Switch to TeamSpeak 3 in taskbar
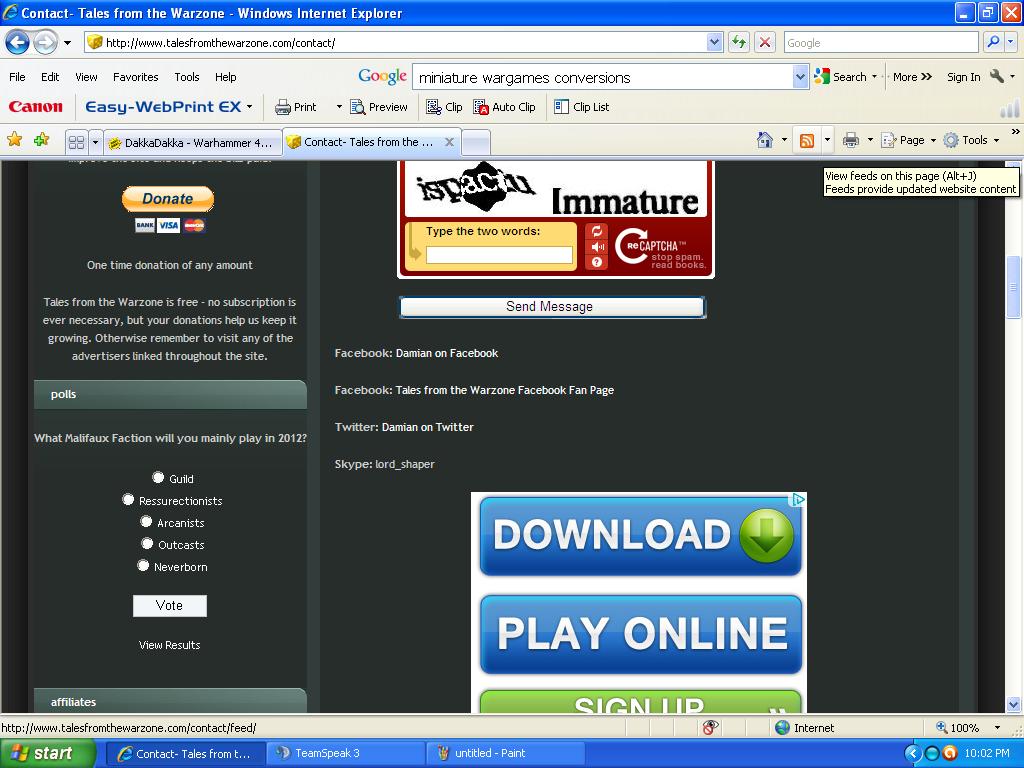 [344, 753]
